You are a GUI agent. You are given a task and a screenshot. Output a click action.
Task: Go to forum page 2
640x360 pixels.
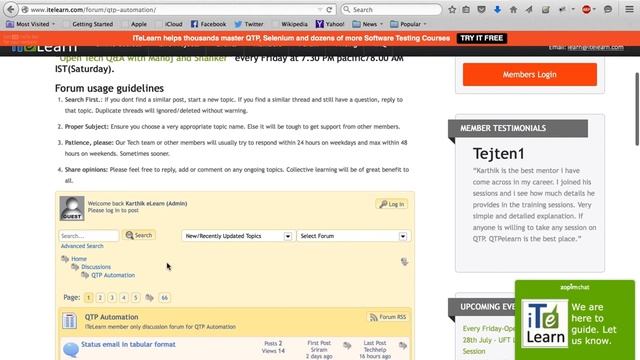tap(100, 298)
